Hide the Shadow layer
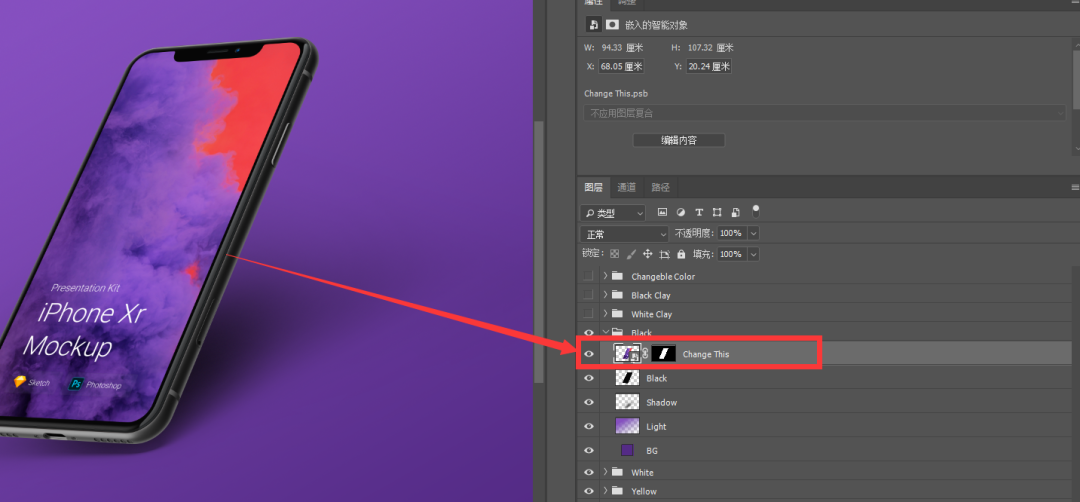 [588, 402]
